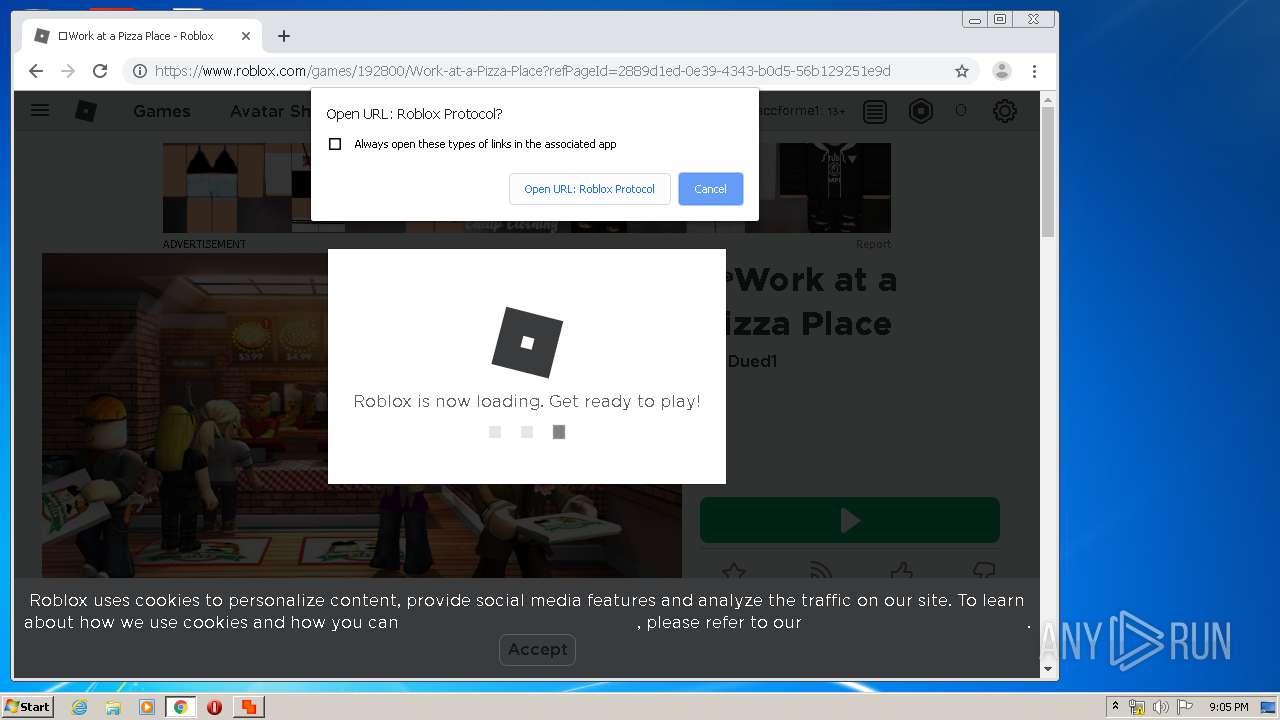Open Roblox settings gear
The width and height of the screenshot is (1280, 720).
(x=1005, y=111)
